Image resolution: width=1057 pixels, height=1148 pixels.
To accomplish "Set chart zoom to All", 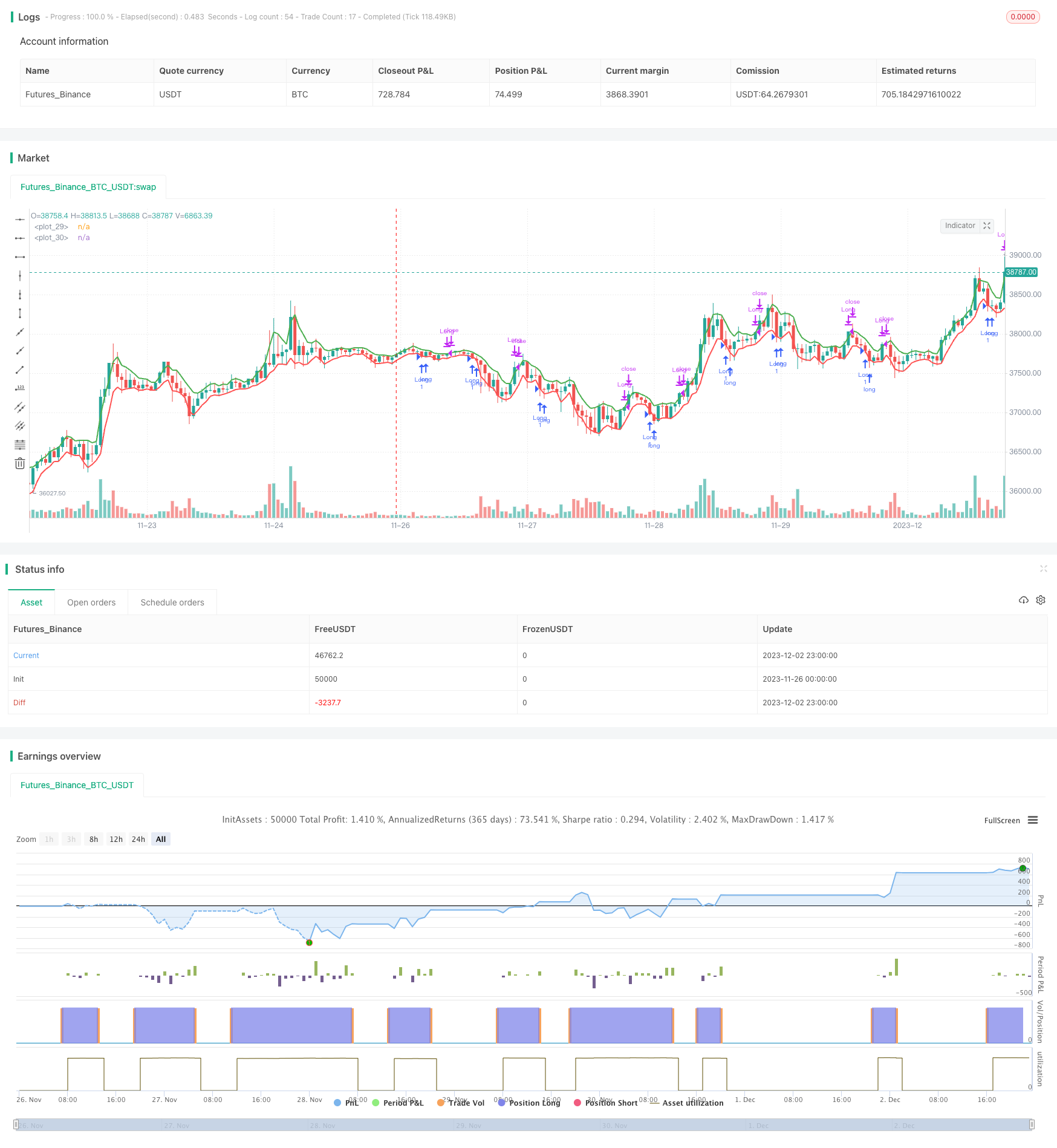I will click(x=161, y=839).
